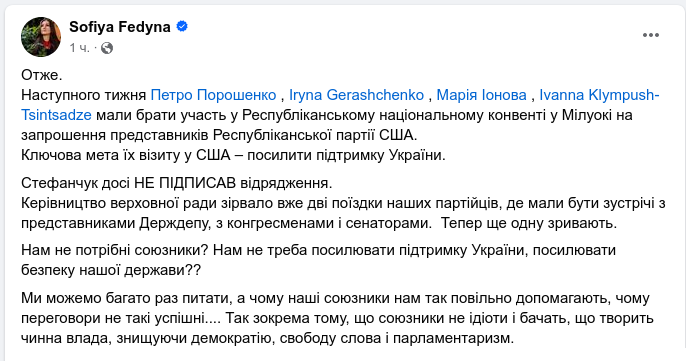This screenshot has height=361, width=686.
Task: Open the three-dots post options menu
Action: pyautogui.click(x=651, y=35)
